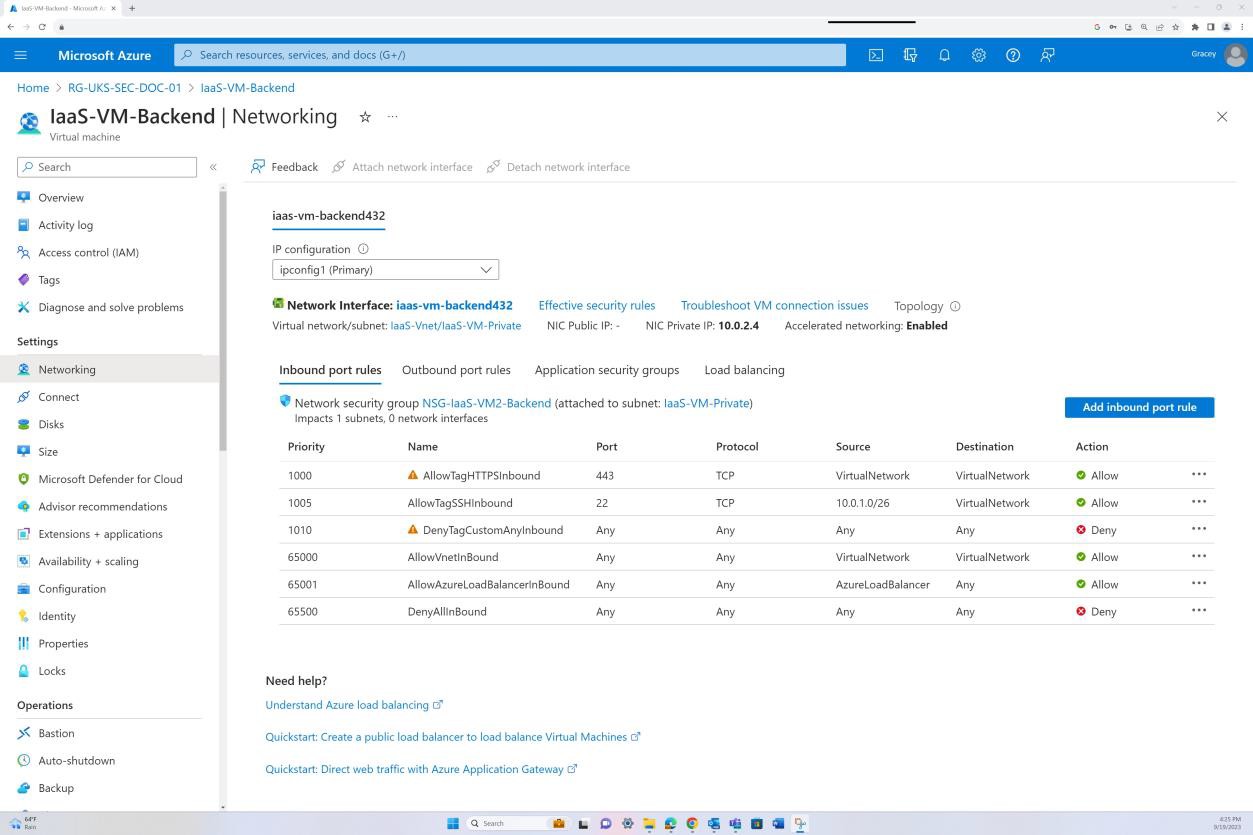Open the Help and support icon
1253x835 pixels.
coord(1012,55)
